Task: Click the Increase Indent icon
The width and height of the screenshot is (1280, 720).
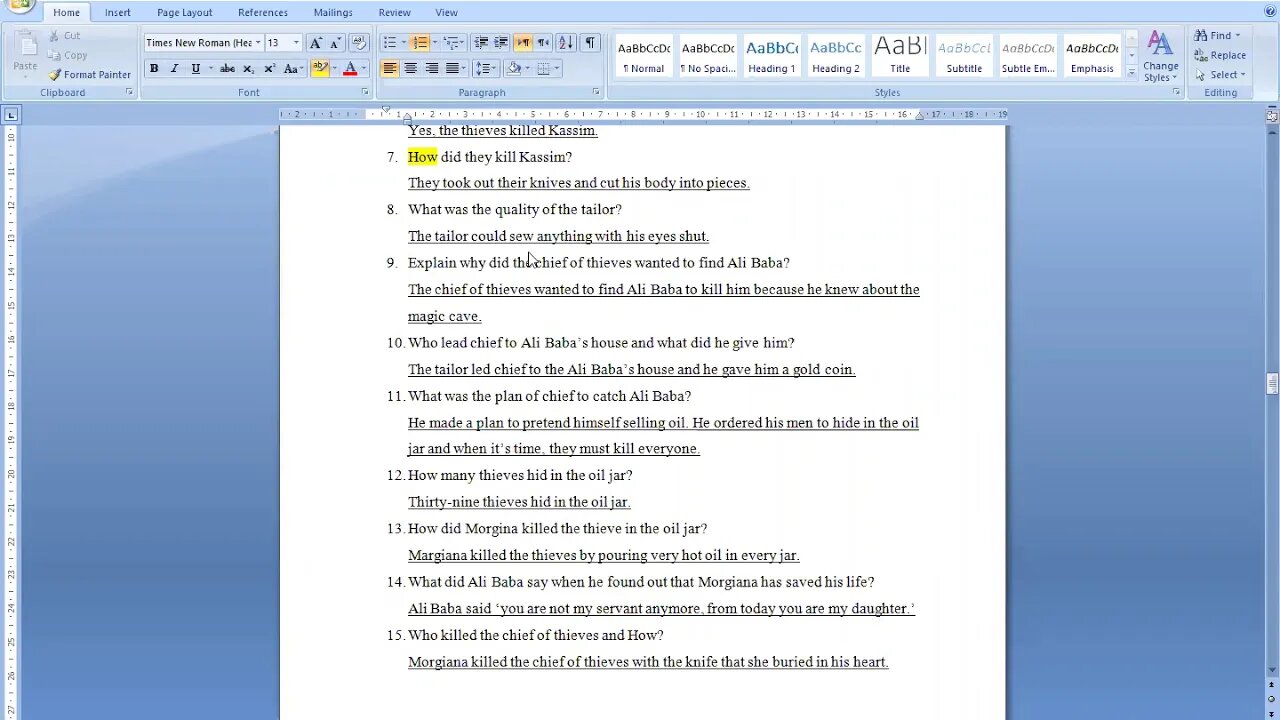Action: tap(501, 43)
